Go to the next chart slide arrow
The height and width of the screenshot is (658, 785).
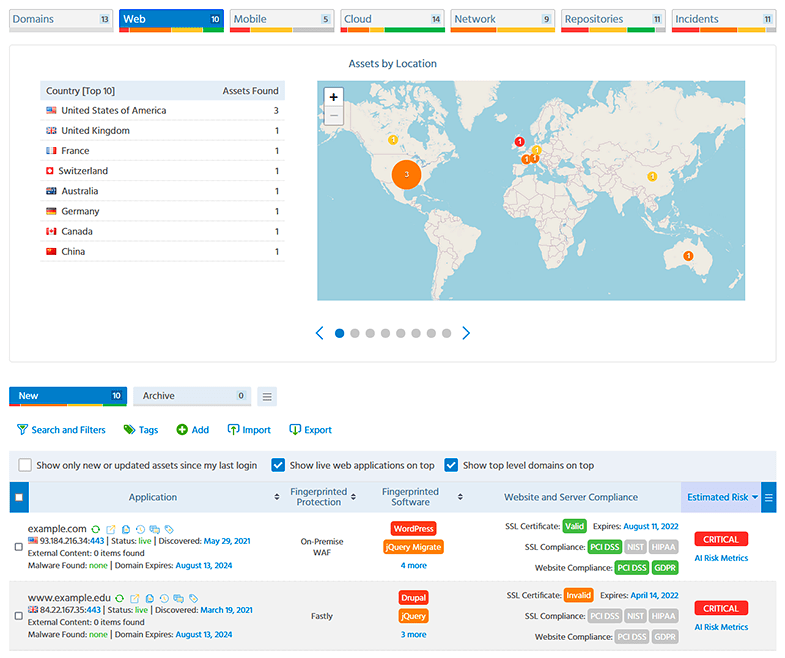coord(466,333)
